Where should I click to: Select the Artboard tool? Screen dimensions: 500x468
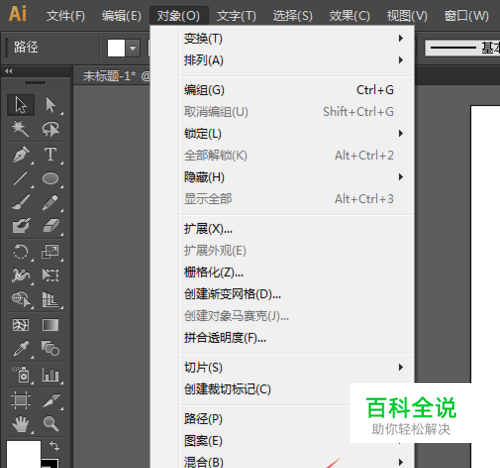pyautogui.click(x=21, y=400)
